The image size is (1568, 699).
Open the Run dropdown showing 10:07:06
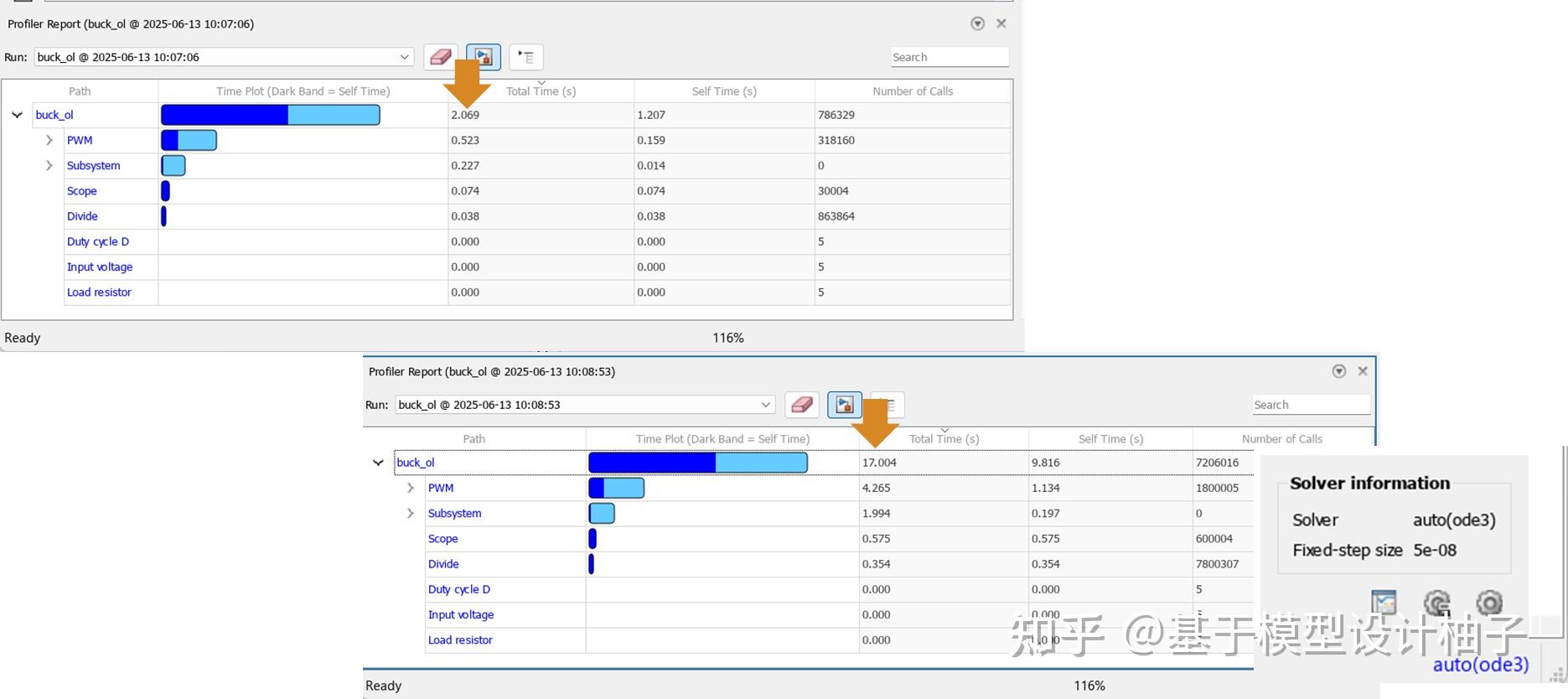tap(224, 57)
